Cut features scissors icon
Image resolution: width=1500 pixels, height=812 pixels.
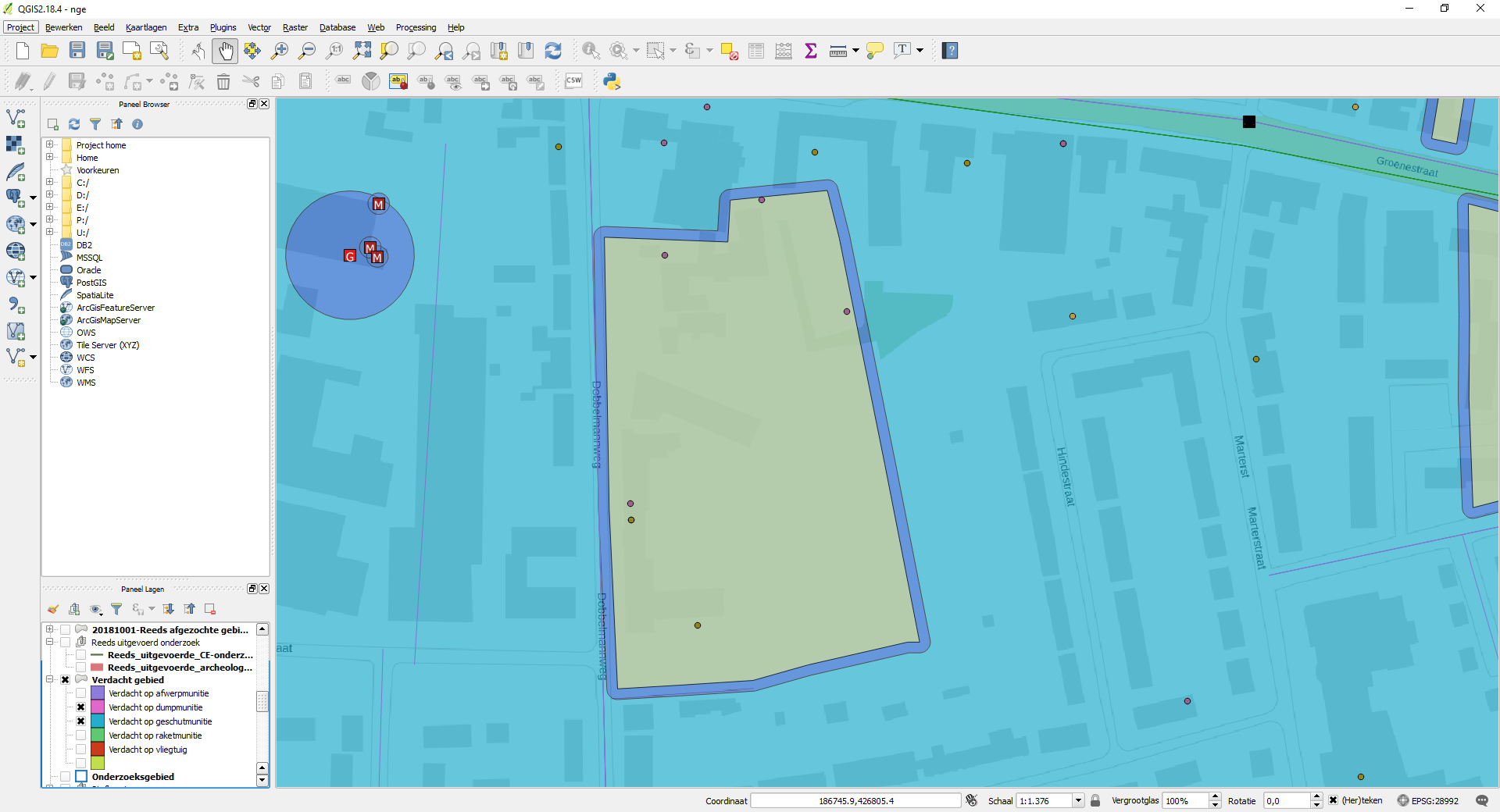[x=251, y=81]
